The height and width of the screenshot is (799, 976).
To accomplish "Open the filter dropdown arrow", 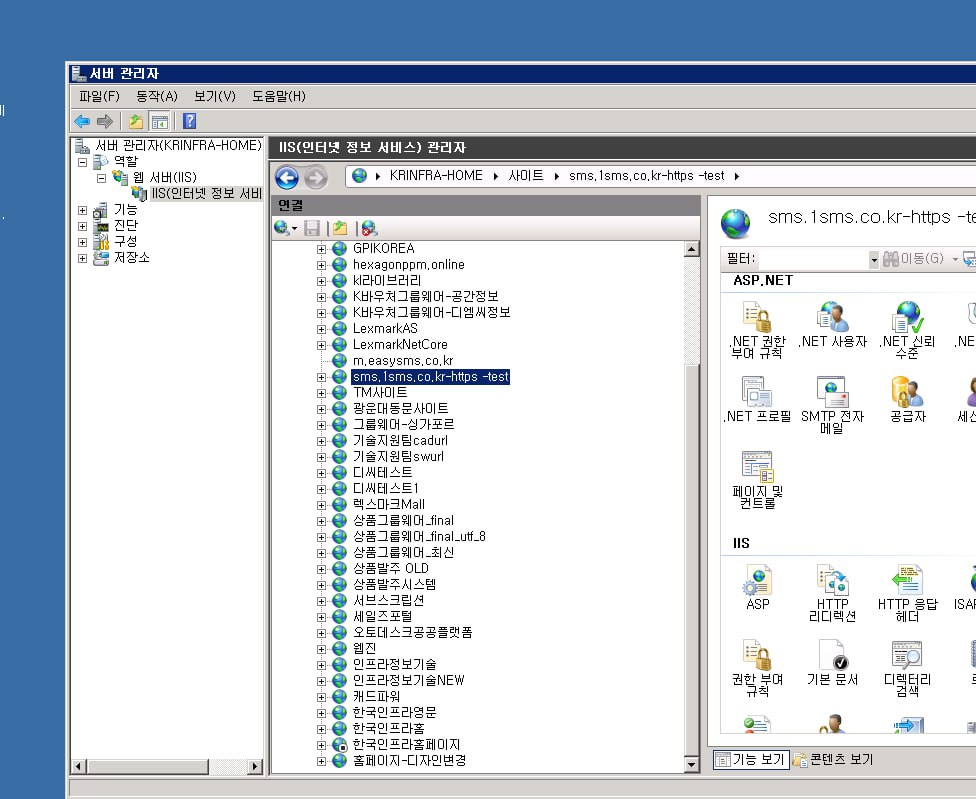I will pos(874,259).
